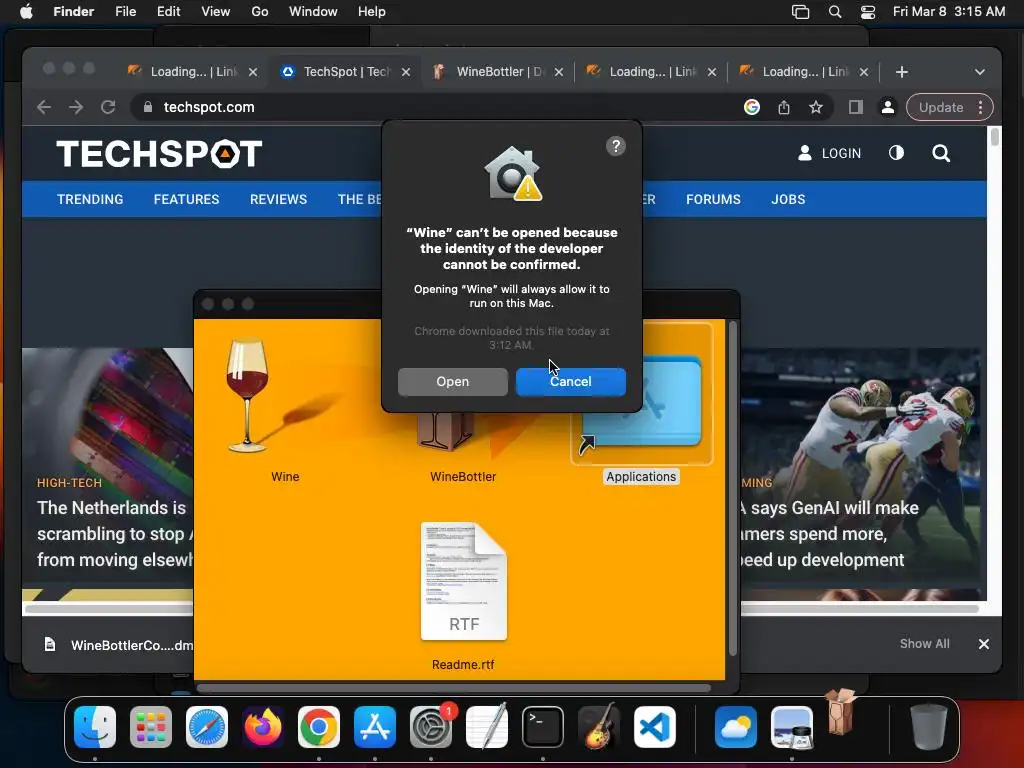Open Trash in the Dock
This screenshot has width=1024, height=768.
929,726
